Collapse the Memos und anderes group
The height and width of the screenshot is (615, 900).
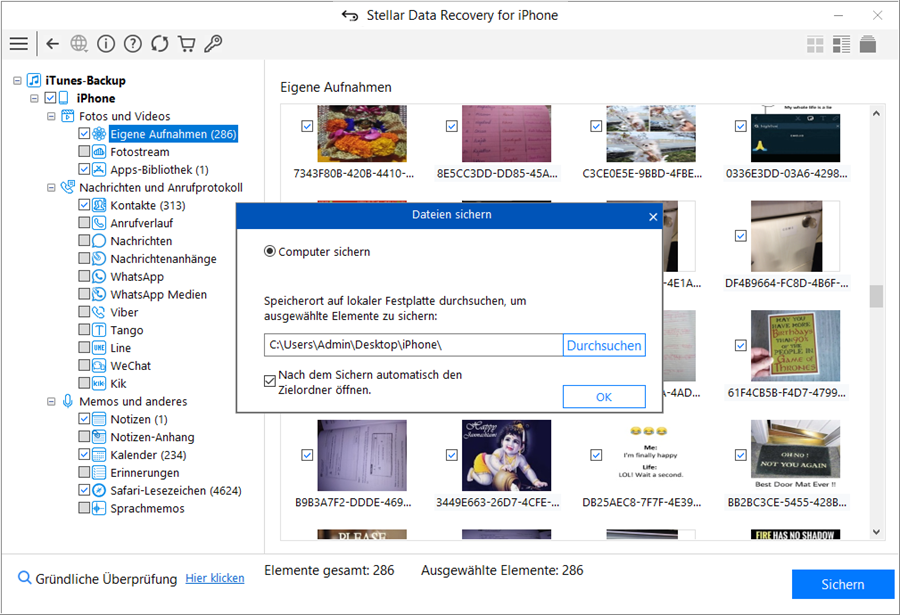51,401
